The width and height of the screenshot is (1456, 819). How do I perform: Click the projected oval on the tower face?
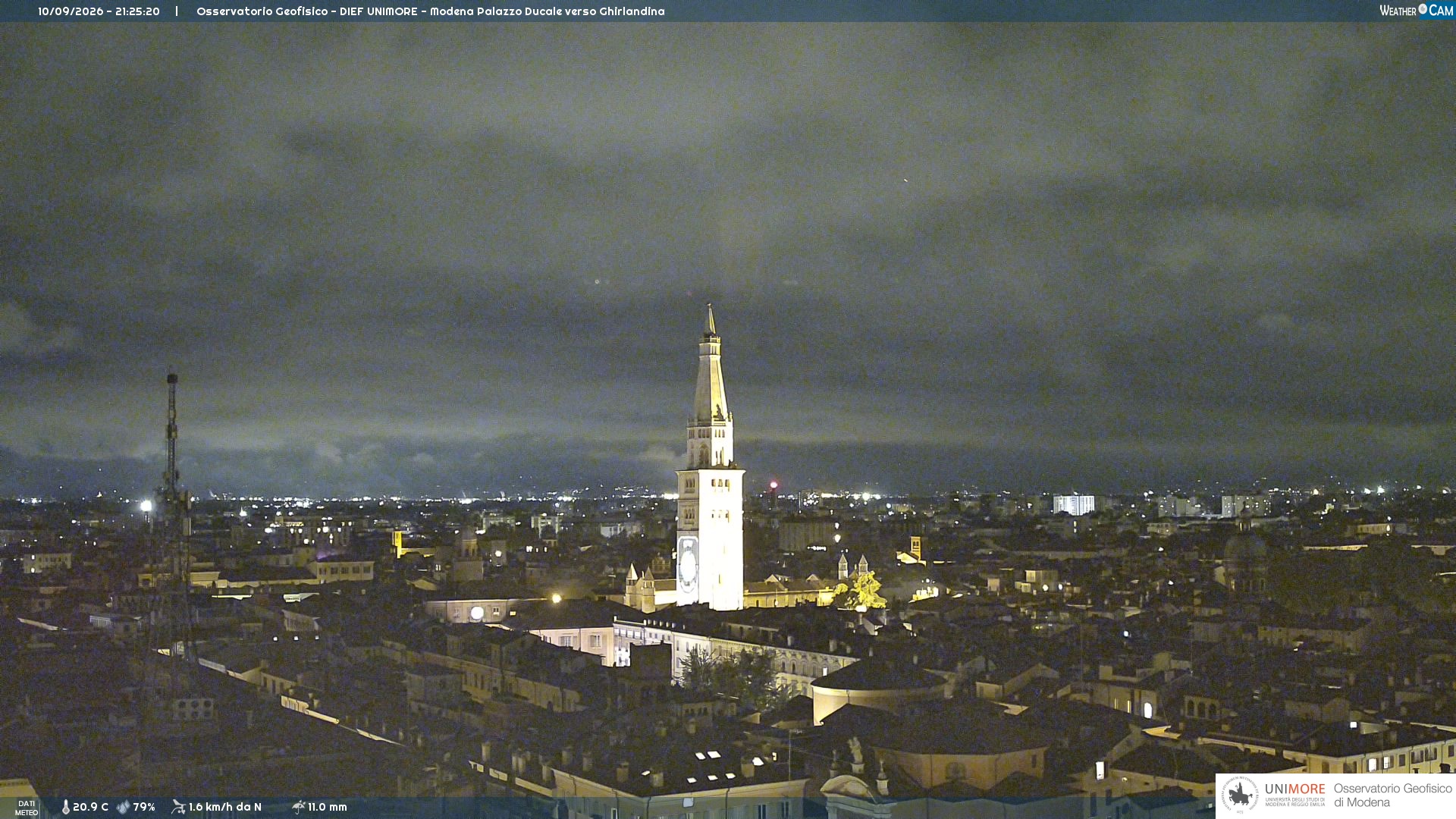(688, 563)
